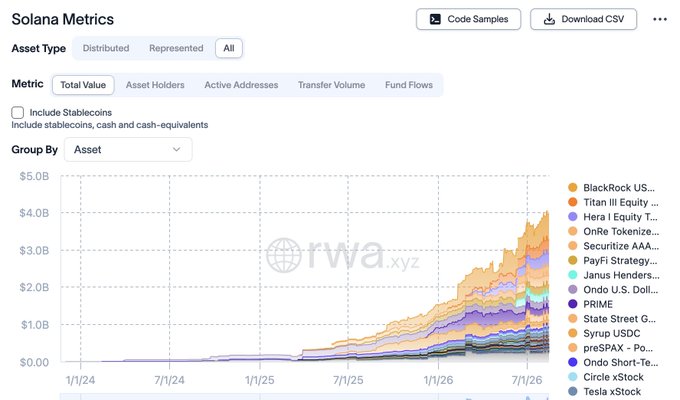The height and width of the screenshot is (400, 680).
Task: Toggle the Ondo U.S. Doll... legend label
Action: pyautogui.click(x=621, y=290)
